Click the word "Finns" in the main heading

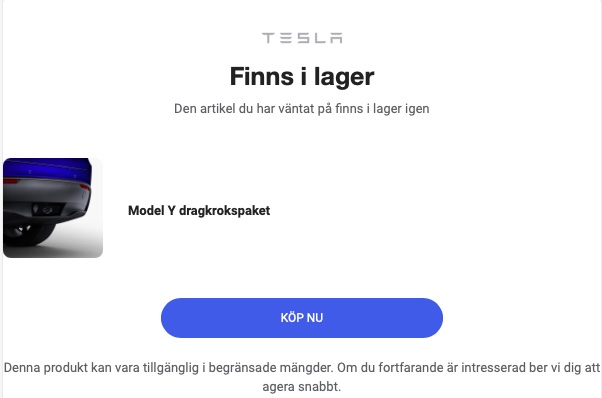tap(262, 76)
